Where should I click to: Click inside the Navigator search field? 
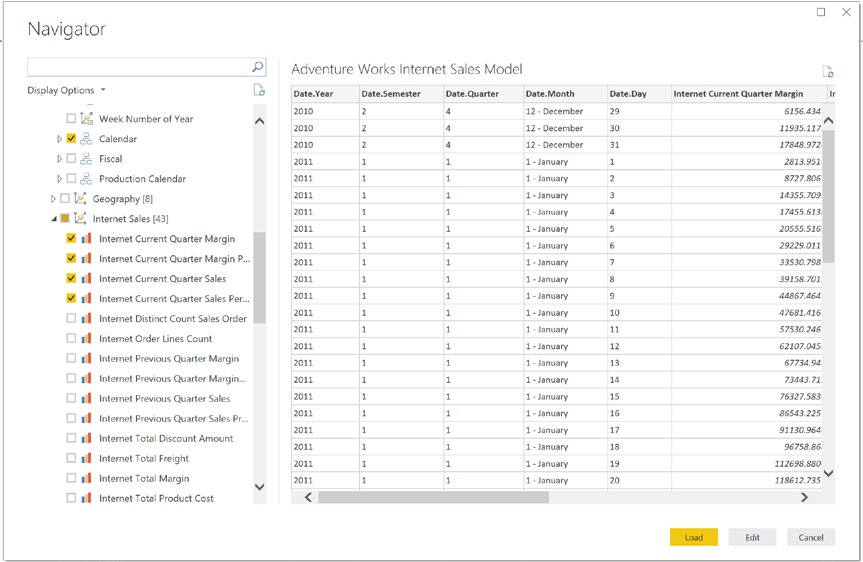[139, 67]
